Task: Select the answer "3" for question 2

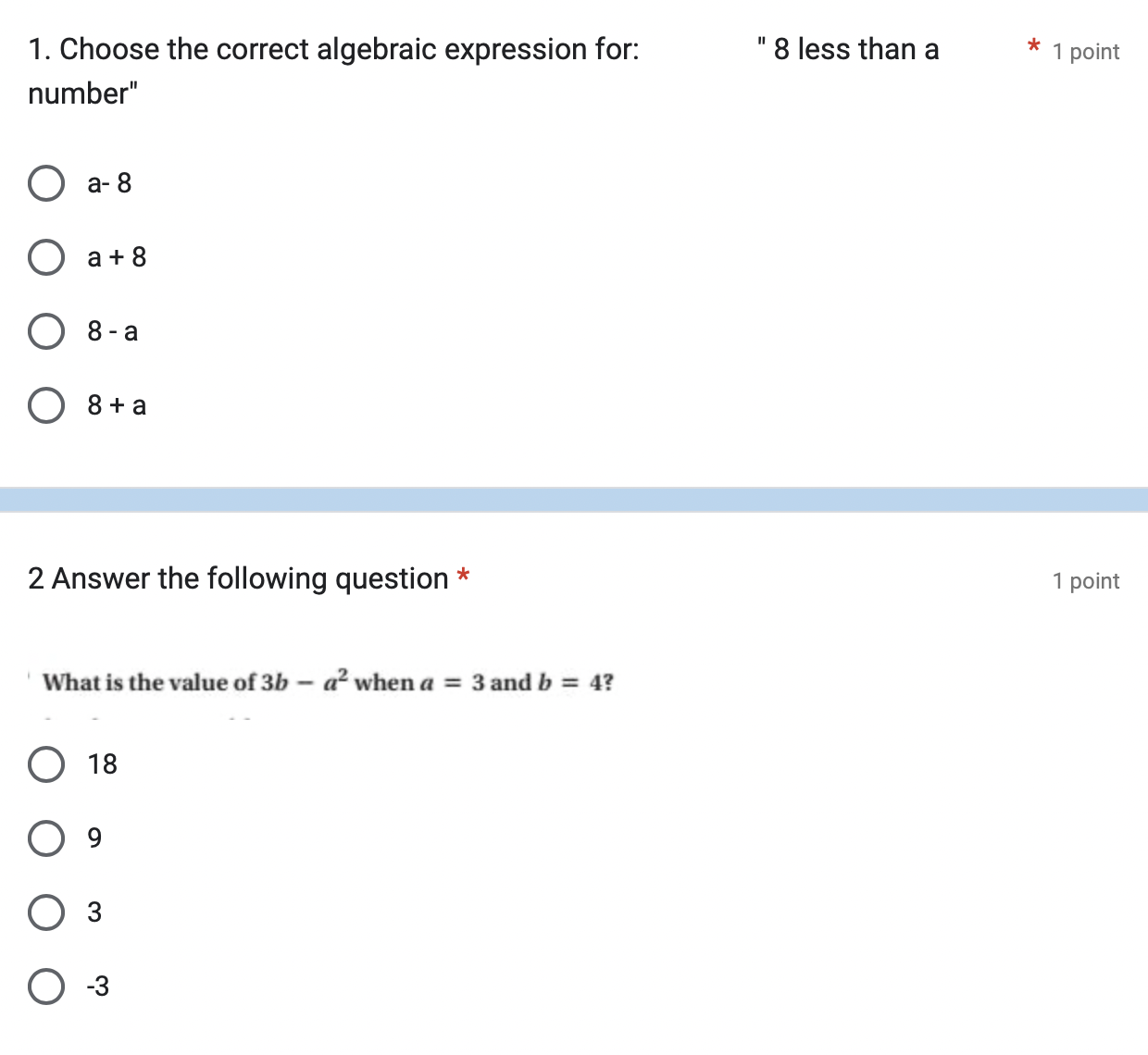Action: click(x=45, y=912)
